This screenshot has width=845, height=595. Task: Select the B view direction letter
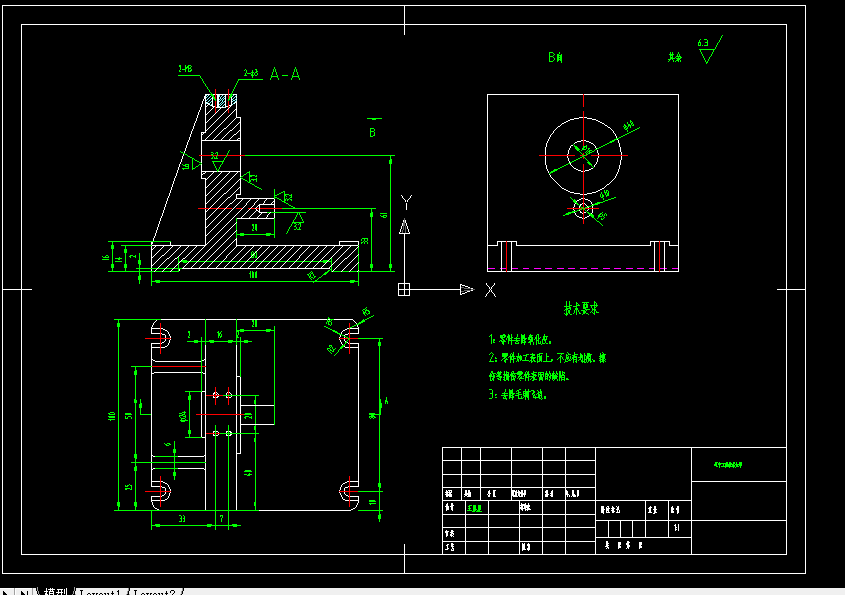coord(372,133)
